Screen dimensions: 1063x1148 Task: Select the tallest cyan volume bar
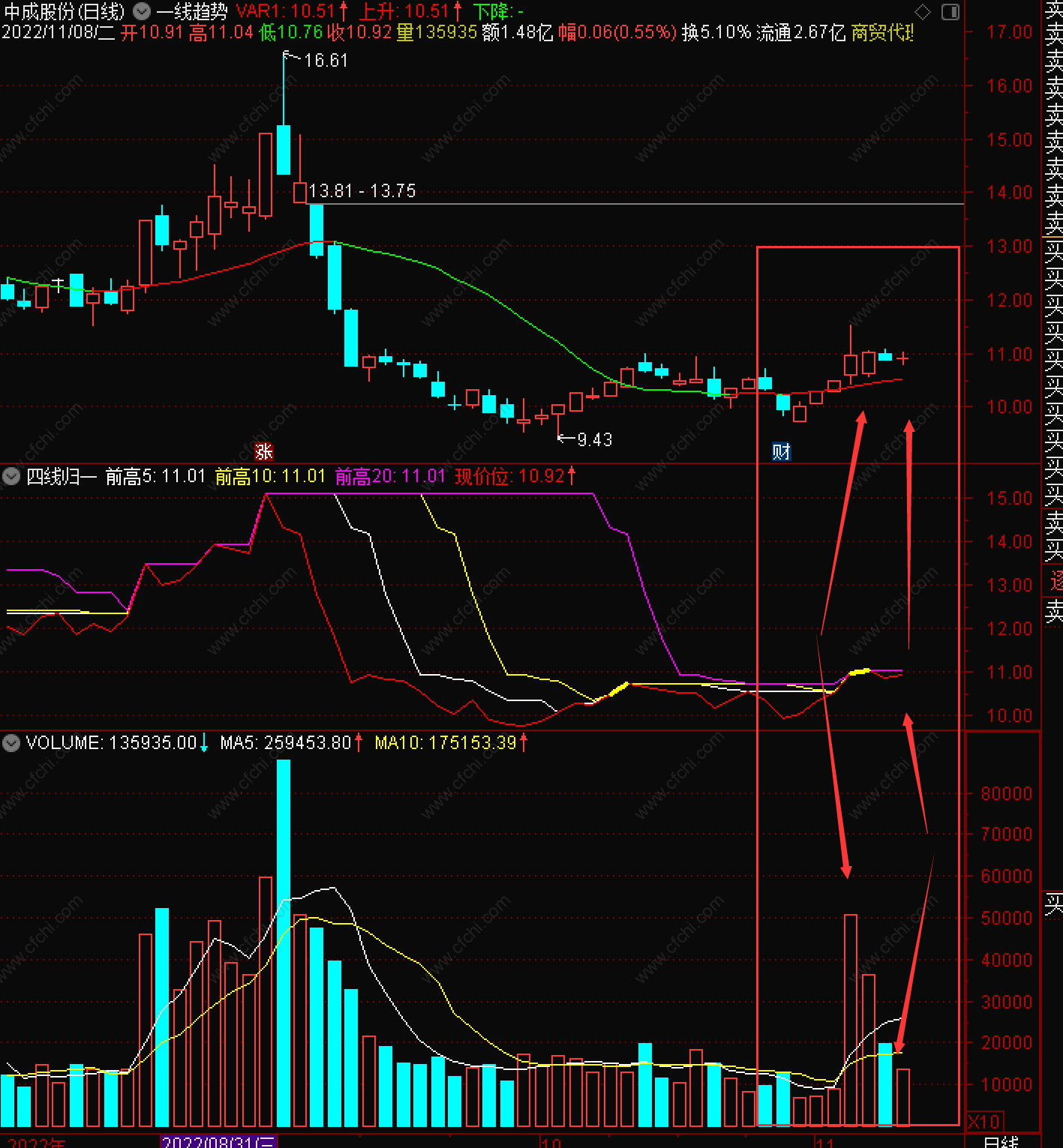pyautogui.click(x=284, y=943)
